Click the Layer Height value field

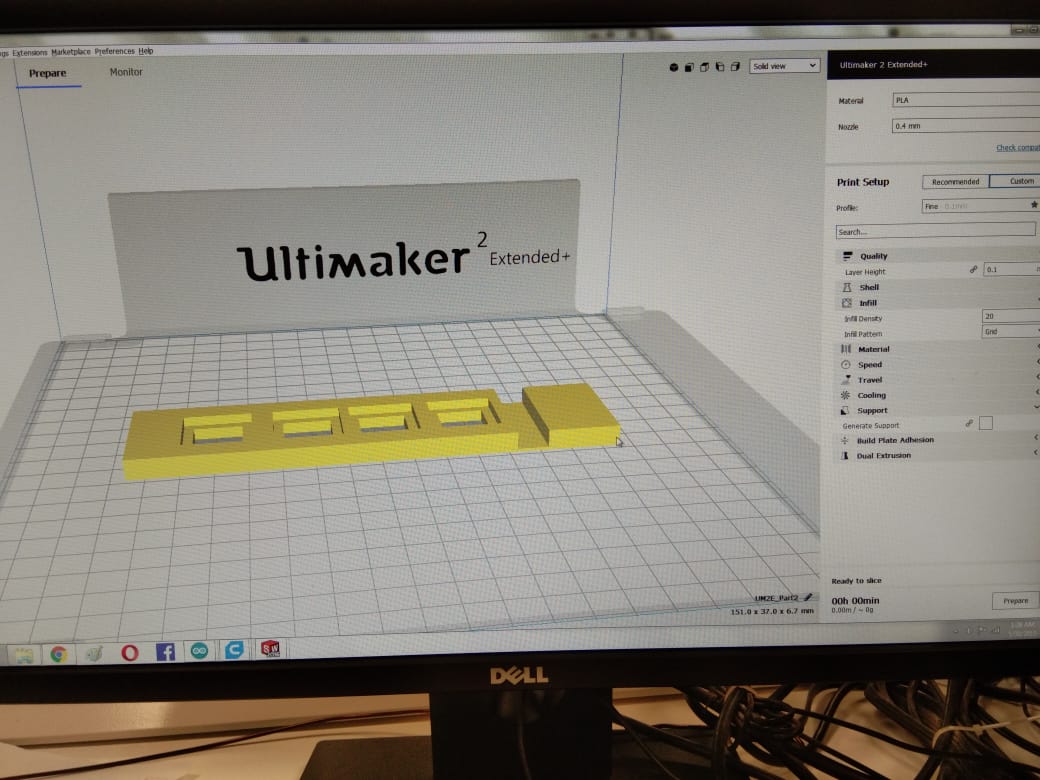coord(1011,269)
